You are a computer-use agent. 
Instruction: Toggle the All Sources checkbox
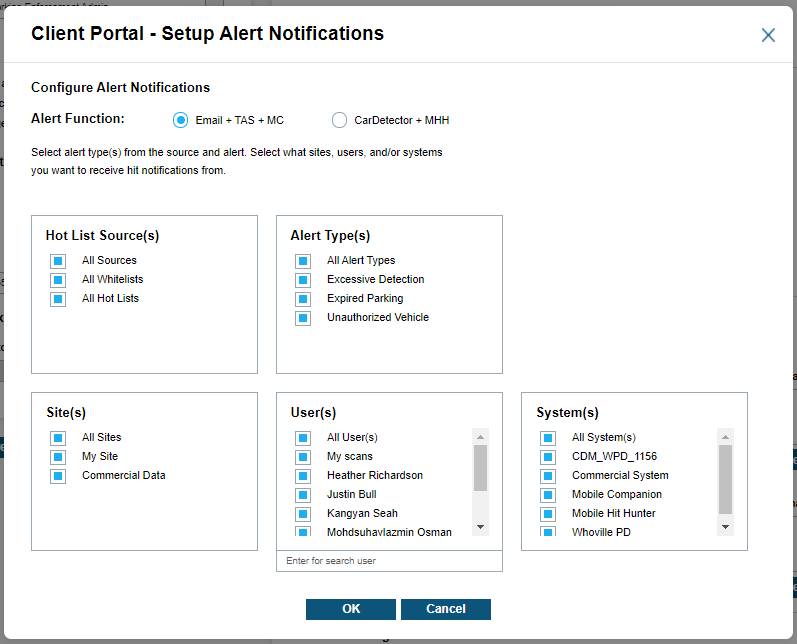click(58, 261)
